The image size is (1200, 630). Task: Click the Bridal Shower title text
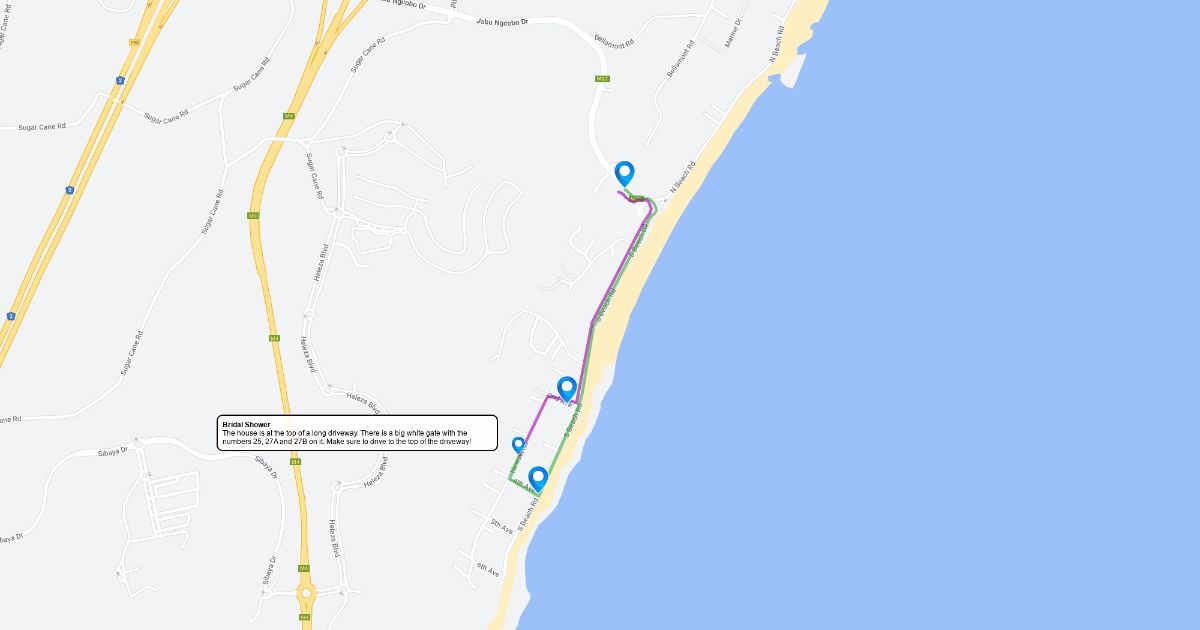click(246, 424)
